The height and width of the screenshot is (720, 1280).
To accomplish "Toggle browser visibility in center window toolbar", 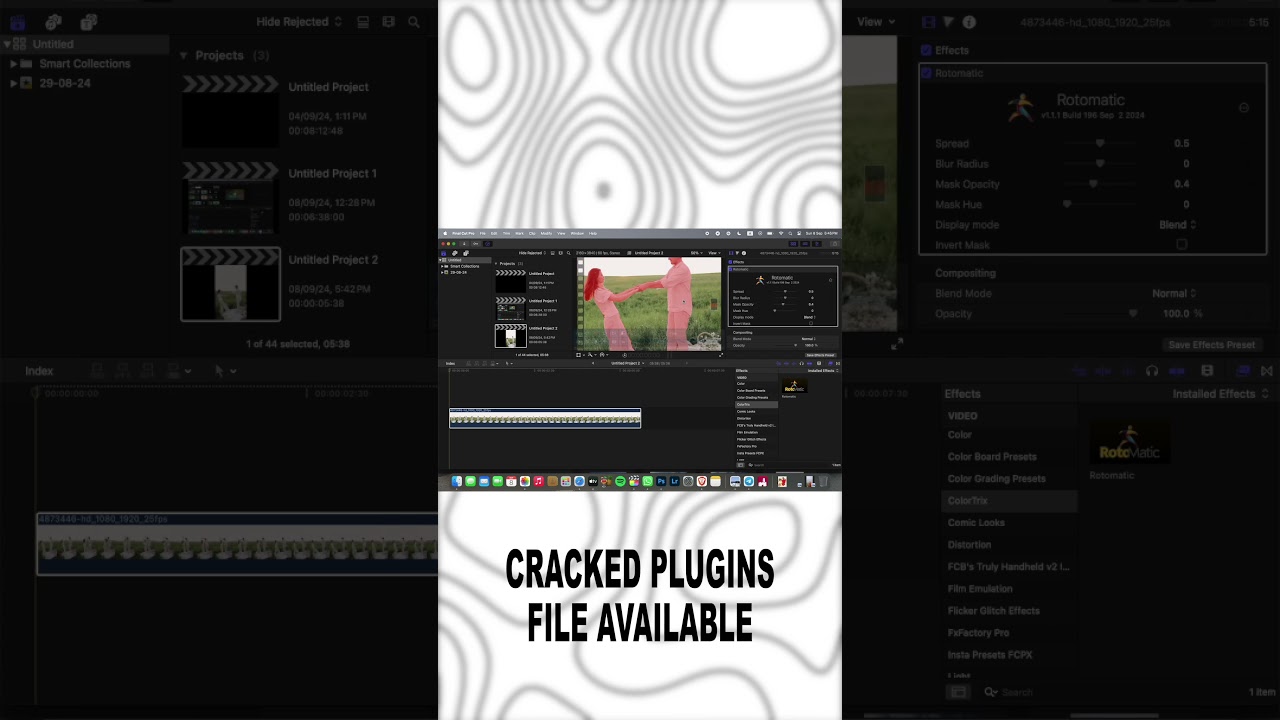I will (x=793, y=244).
